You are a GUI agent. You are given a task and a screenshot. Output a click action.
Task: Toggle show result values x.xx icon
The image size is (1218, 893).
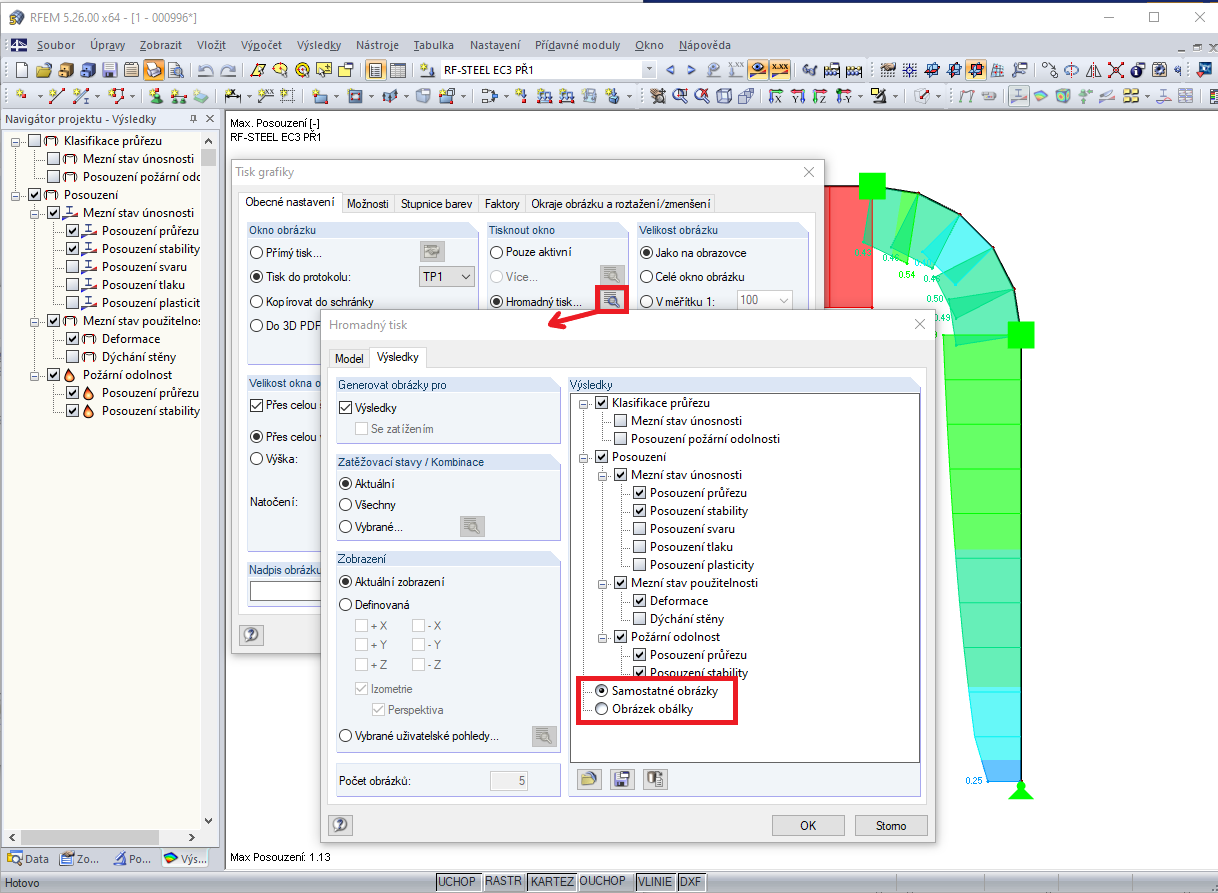coord(781,70)
